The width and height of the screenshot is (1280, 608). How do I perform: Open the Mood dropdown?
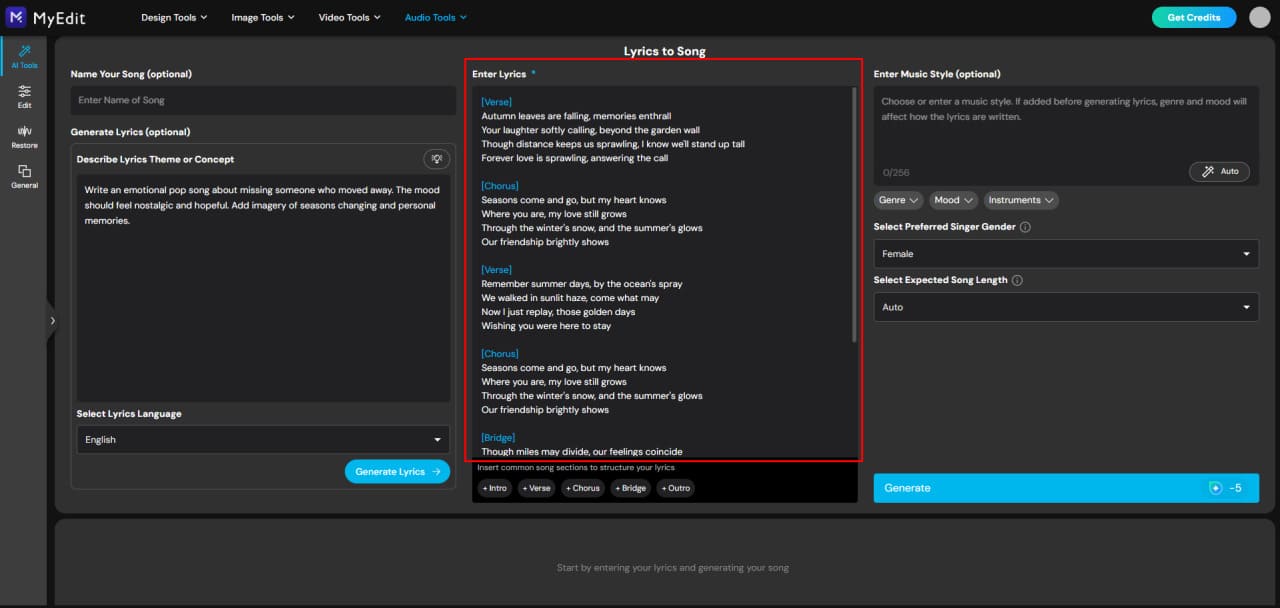(952, 200)
